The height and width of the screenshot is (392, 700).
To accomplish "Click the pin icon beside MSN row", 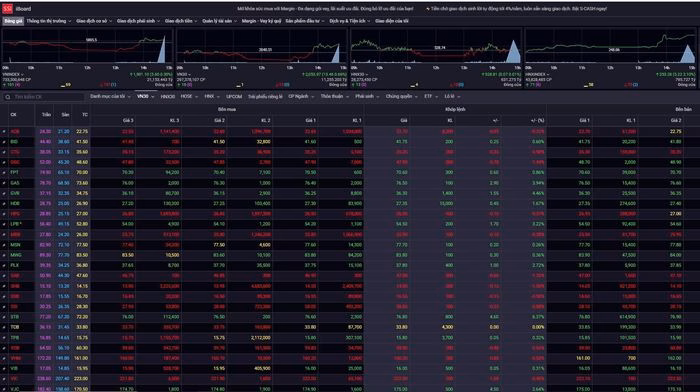I will coord(4,245).
